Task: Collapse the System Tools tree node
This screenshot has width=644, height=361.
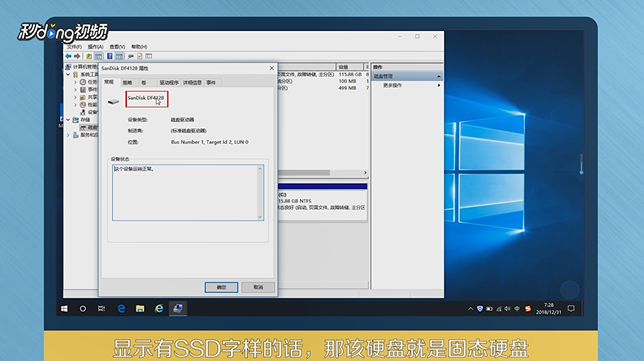Action: 68,74
